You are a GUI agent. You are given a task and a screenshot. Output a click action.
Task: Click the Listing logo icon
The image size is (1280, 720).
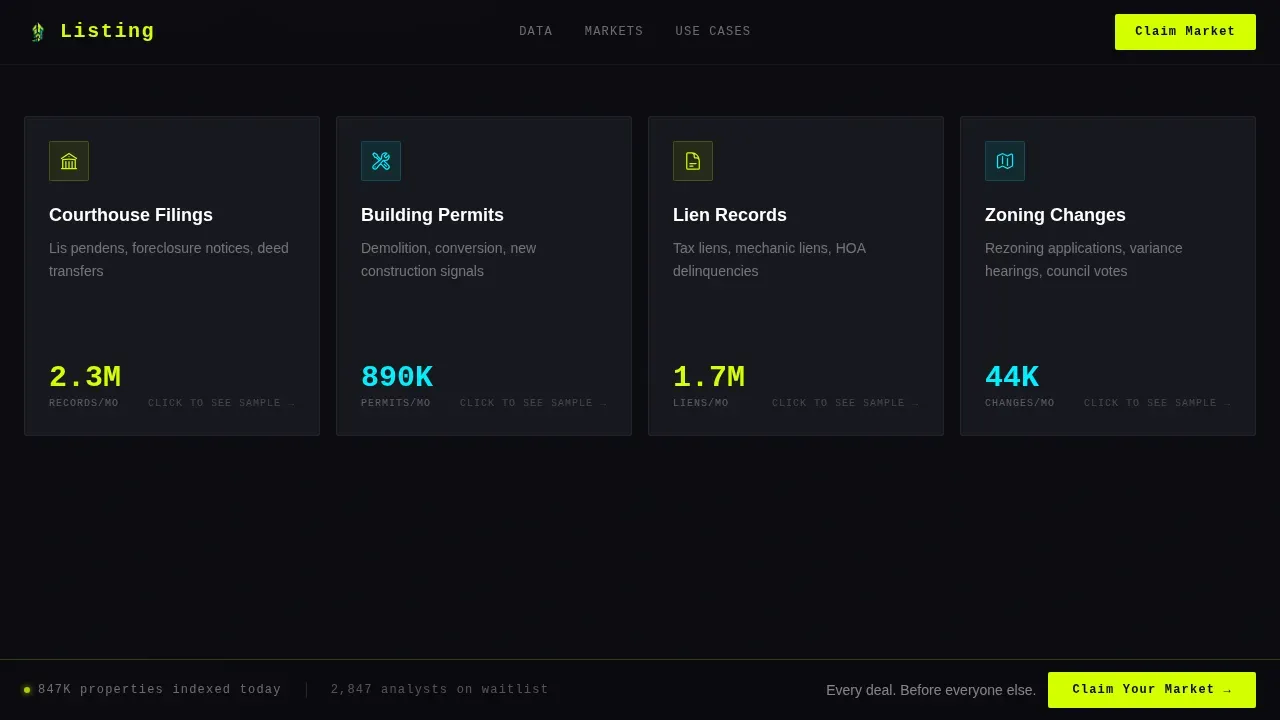[x=38, y=32]
